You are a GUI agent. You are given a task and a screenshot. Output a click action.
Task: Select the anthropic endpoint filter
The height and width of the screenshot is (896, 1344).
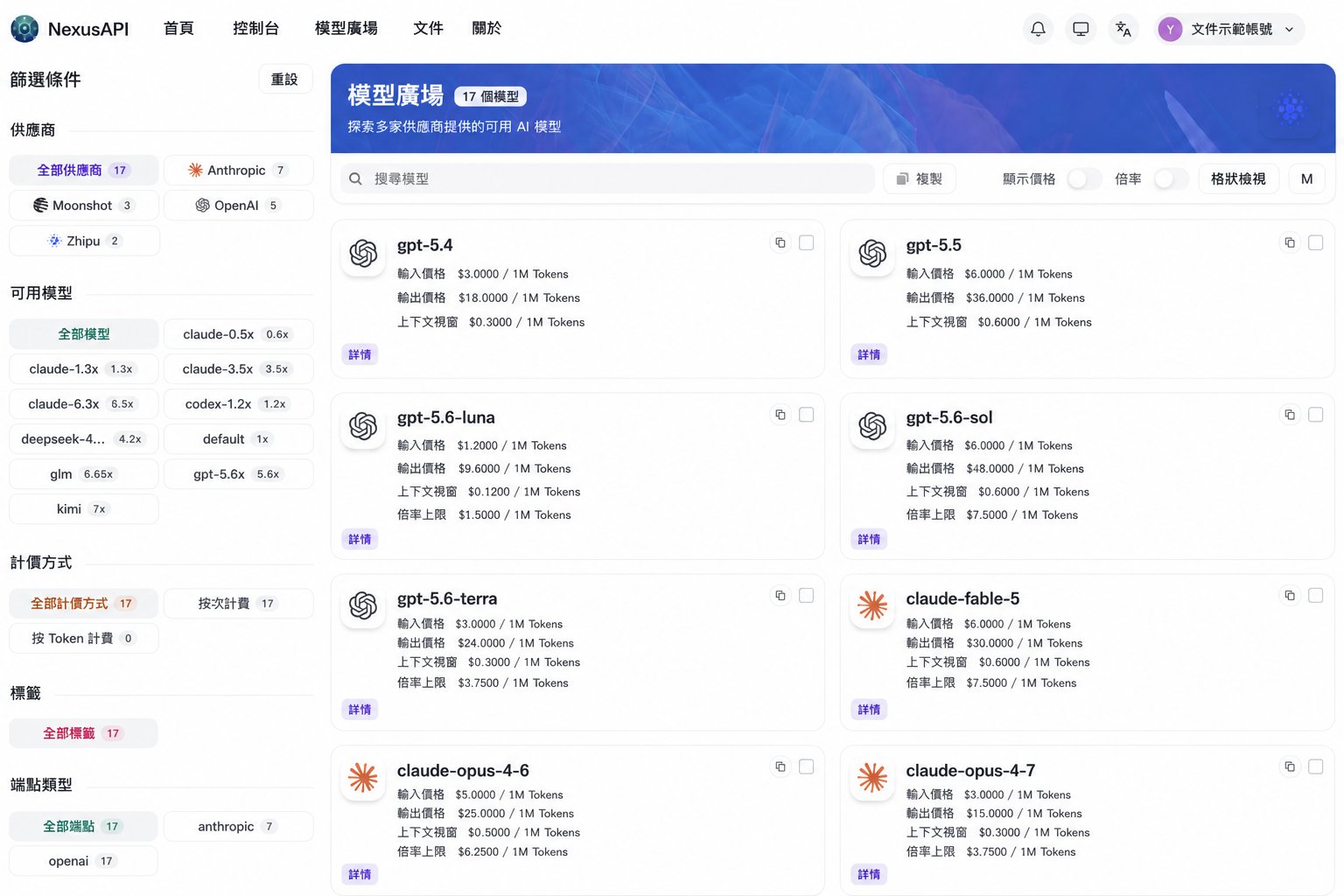point(238,826)
